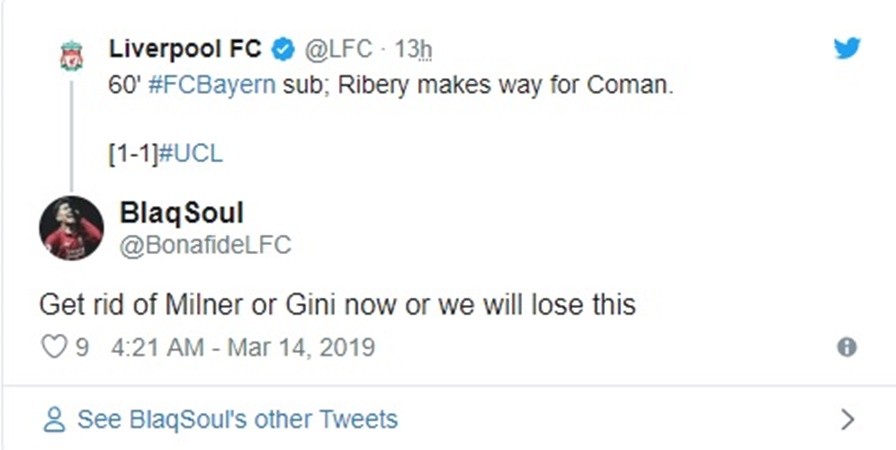The image size is (896, 450).
Task: Click the "Ribery makes way for Coman" text
Action: point(506,86)
